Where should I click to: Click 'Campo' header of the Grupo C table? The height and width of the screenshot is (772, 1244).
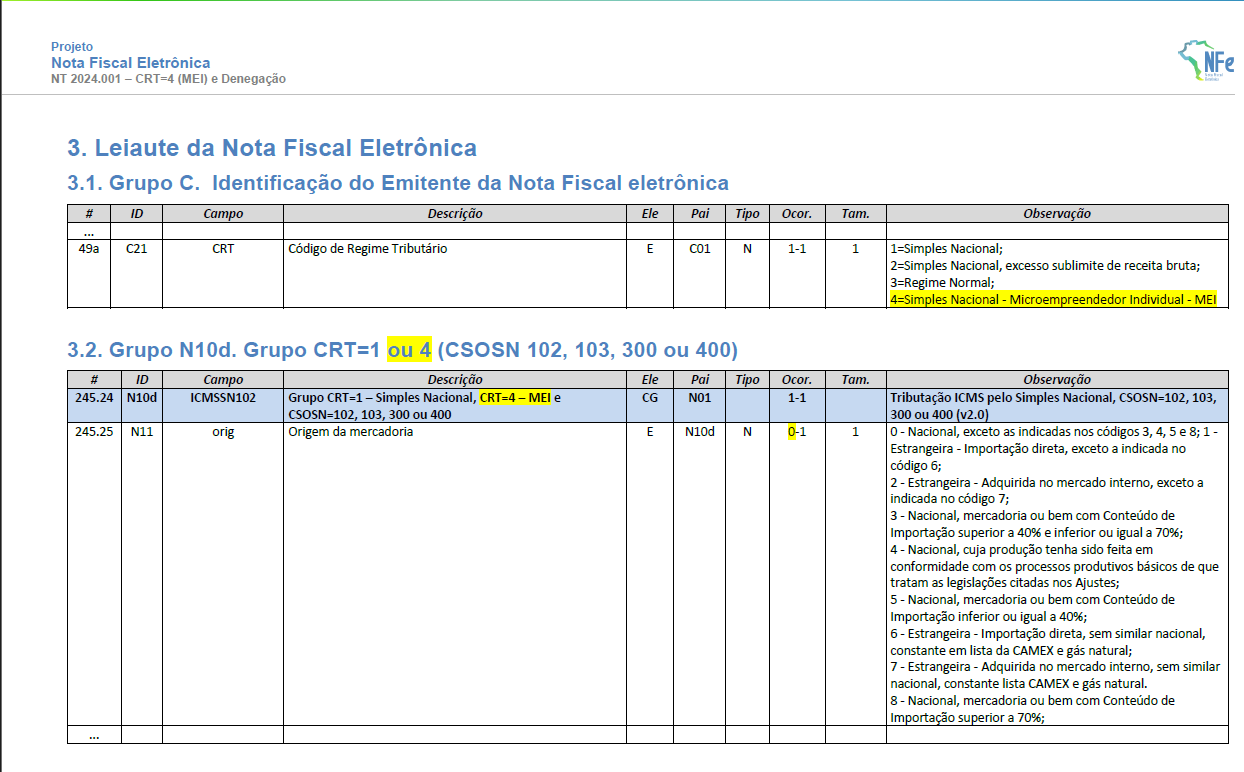[223, 213]
